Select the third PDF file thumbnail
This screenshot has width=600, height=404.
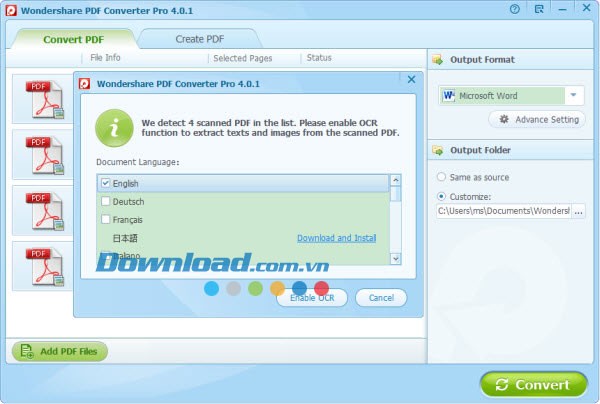45,211
